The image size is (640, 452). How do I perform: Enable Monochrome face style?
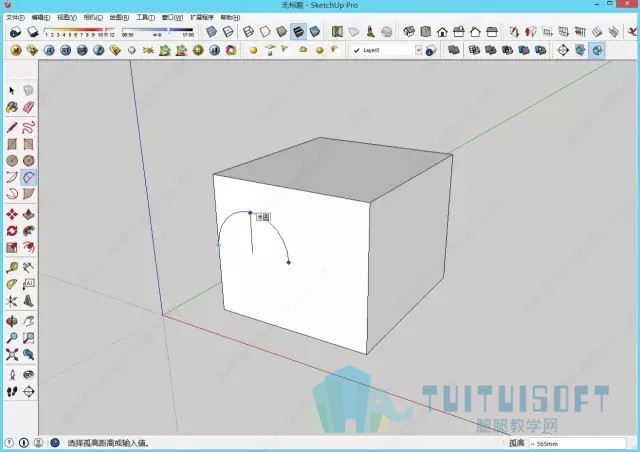coord(315,31)
